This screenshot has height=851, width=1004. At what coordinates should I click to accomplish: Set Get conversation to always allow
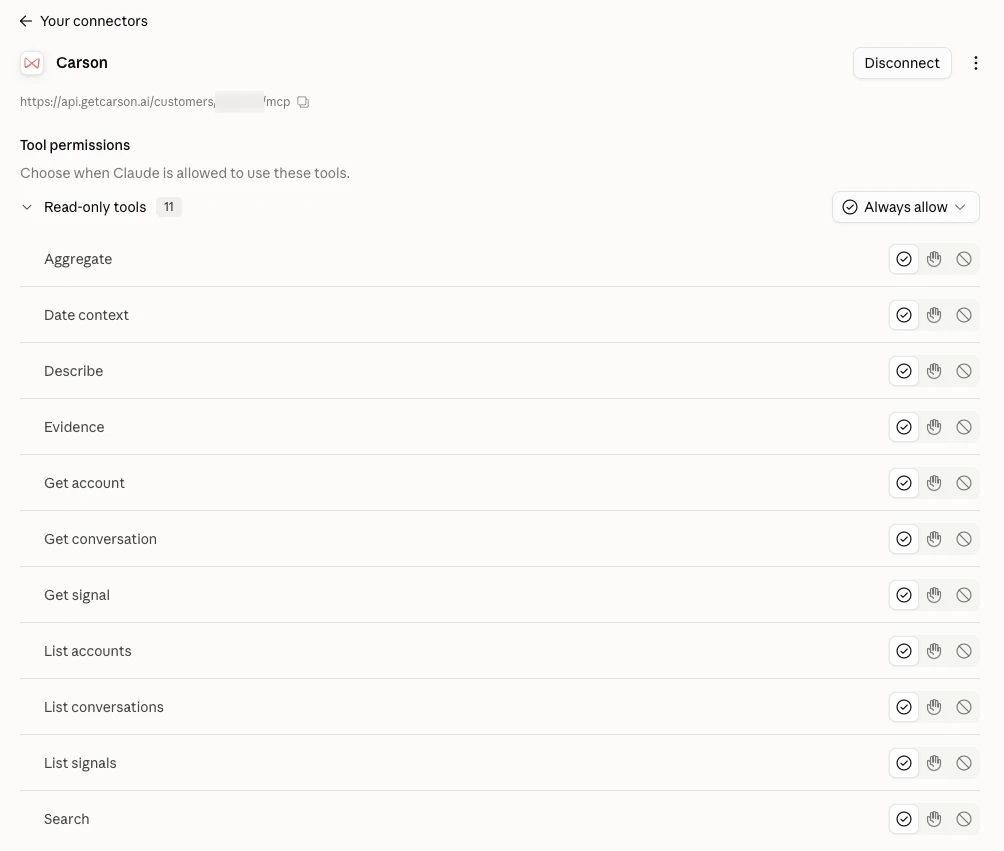[903, 539]
